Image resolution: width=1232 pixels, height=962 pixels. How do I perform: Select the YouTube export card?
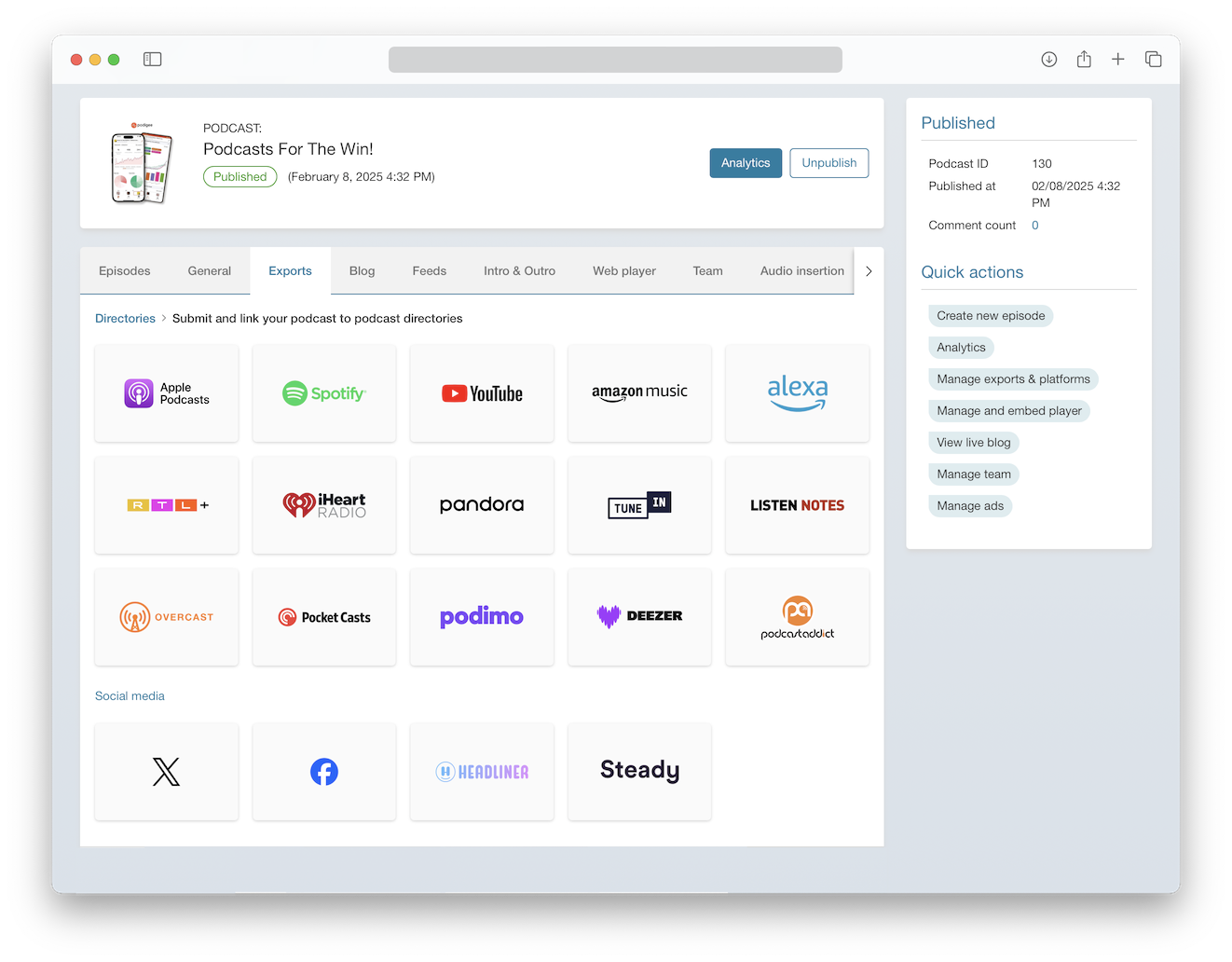click(482, 393)
